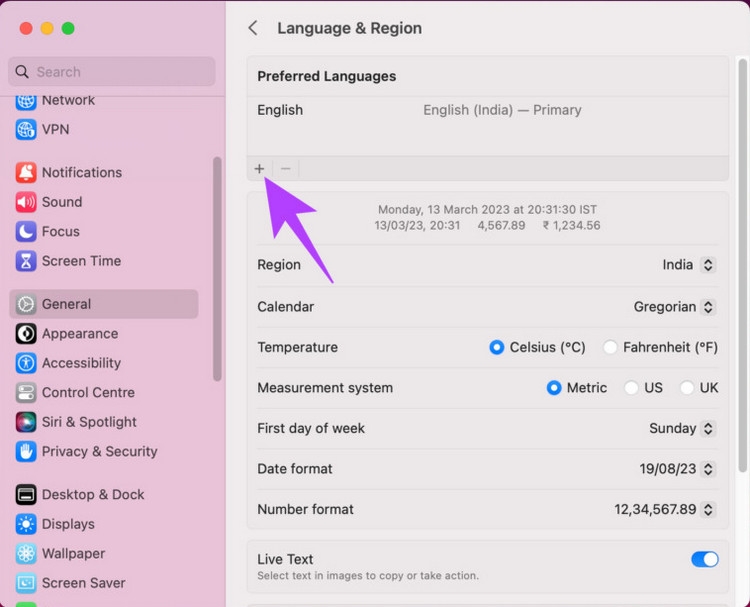Viewport: 750px width, 607px height.
Task: Click the Privacy & Security hand icon
Action: [26, 452]
